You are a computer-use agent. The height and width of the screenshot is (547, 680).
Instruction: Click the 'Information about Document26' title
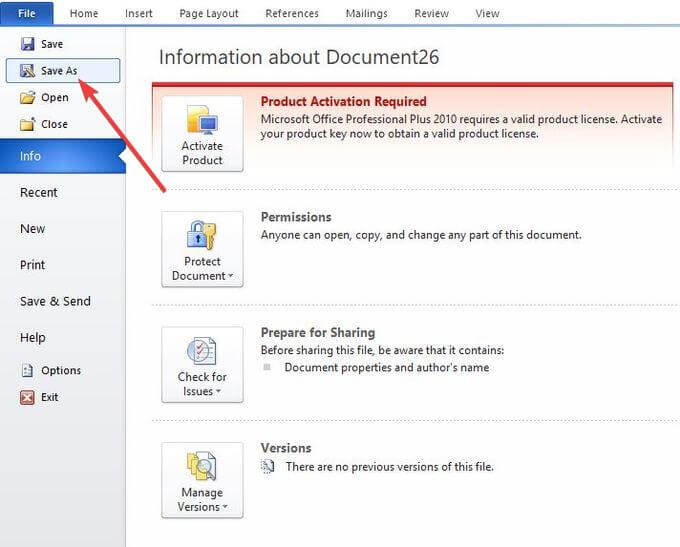(x=299, y=57)
